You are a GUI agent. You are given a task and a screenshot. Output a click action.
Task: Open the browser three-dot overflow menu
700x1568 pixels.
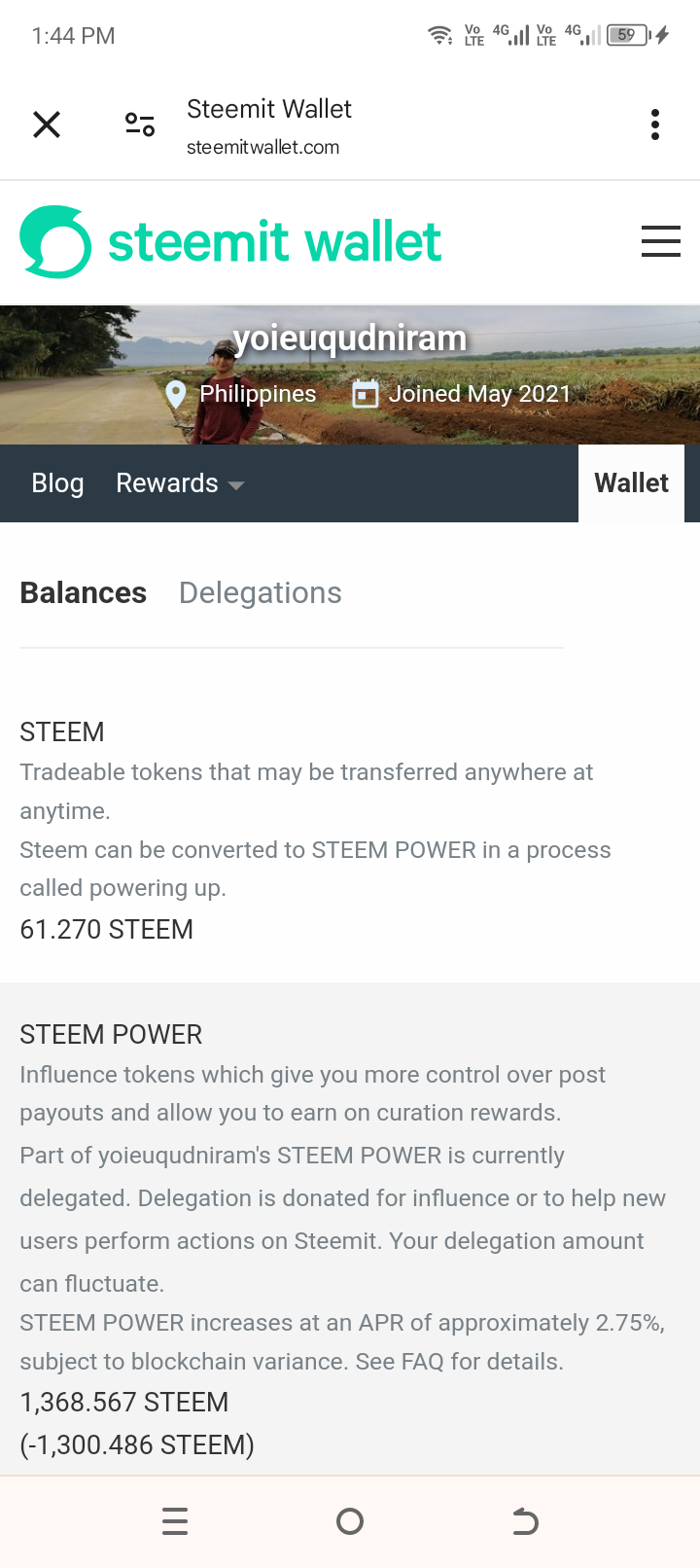[655, 125]
